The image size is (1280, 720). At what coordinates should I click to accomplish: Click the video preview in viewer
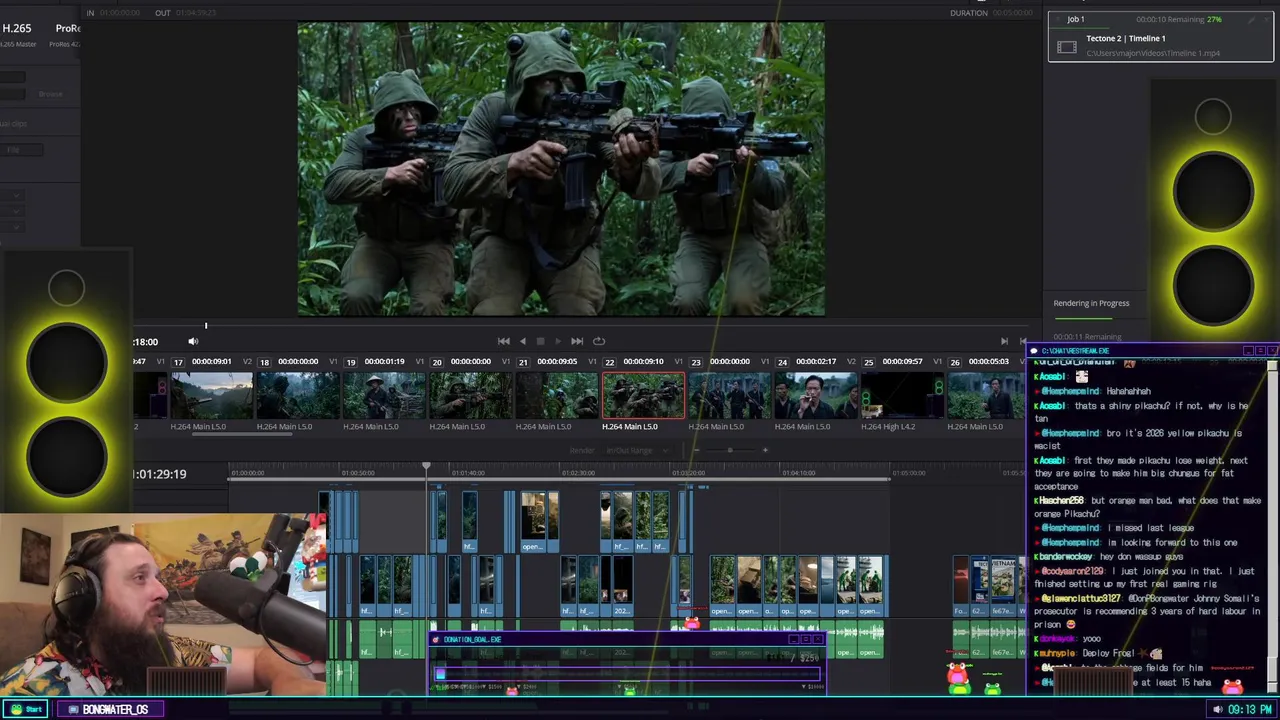(561, 169)
